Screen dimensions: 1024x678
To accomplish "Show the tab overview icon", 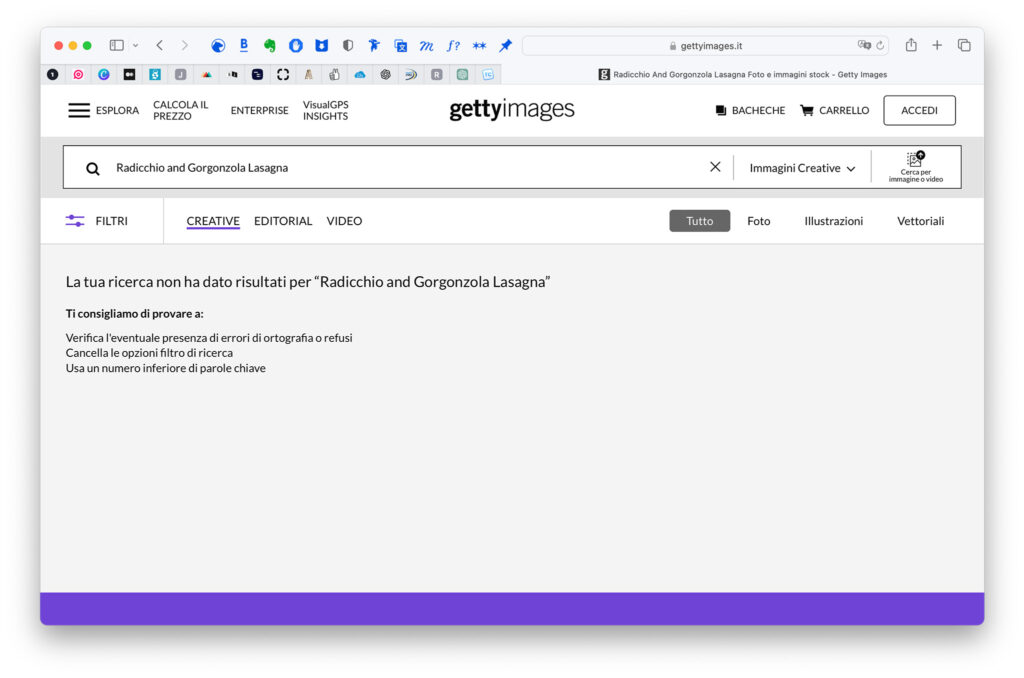I will tap(964, 45).
